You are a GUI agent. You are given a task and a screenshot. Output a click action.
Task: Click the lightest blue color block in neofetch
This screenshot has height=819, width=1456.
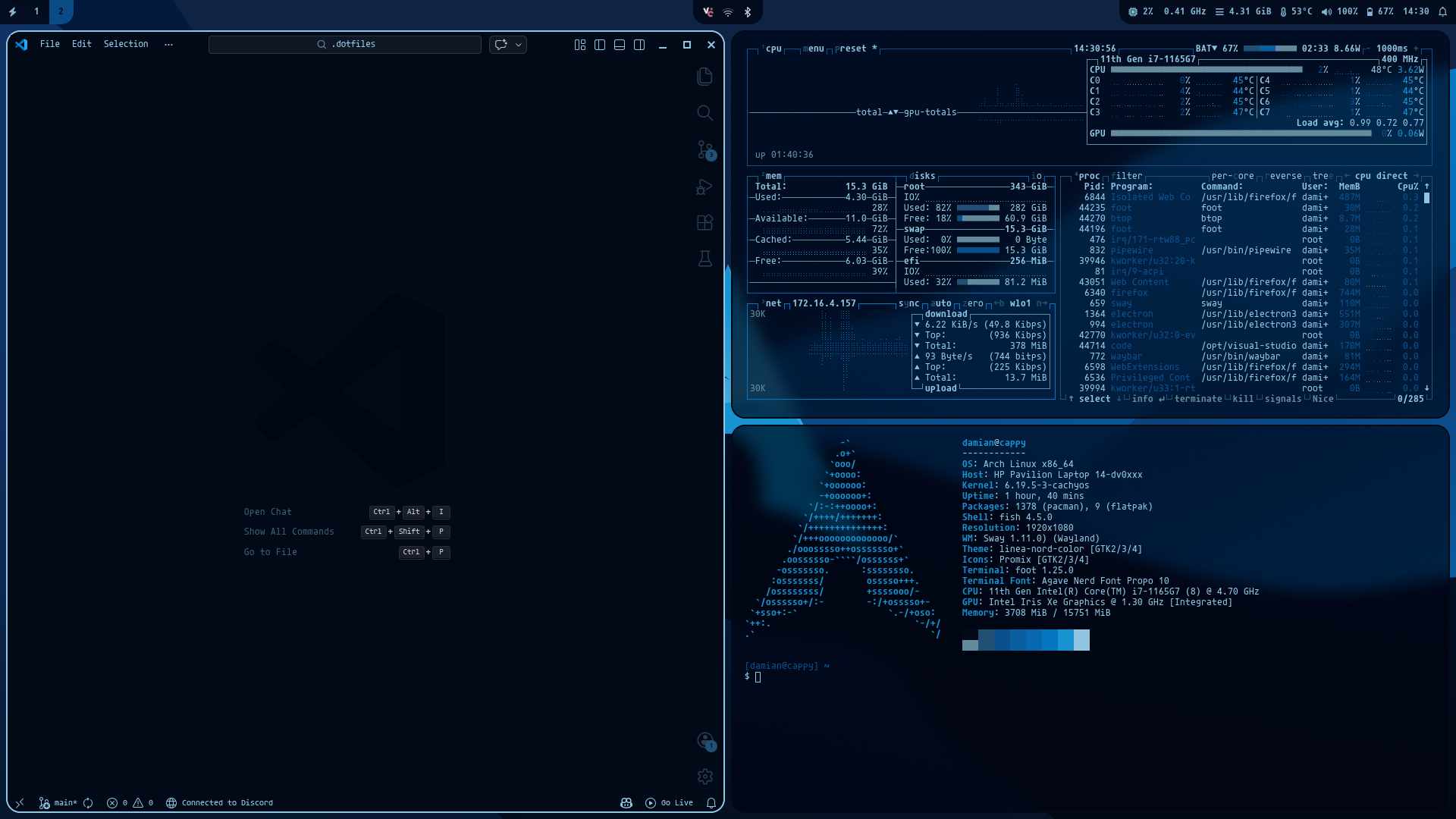coord(1081,640)
